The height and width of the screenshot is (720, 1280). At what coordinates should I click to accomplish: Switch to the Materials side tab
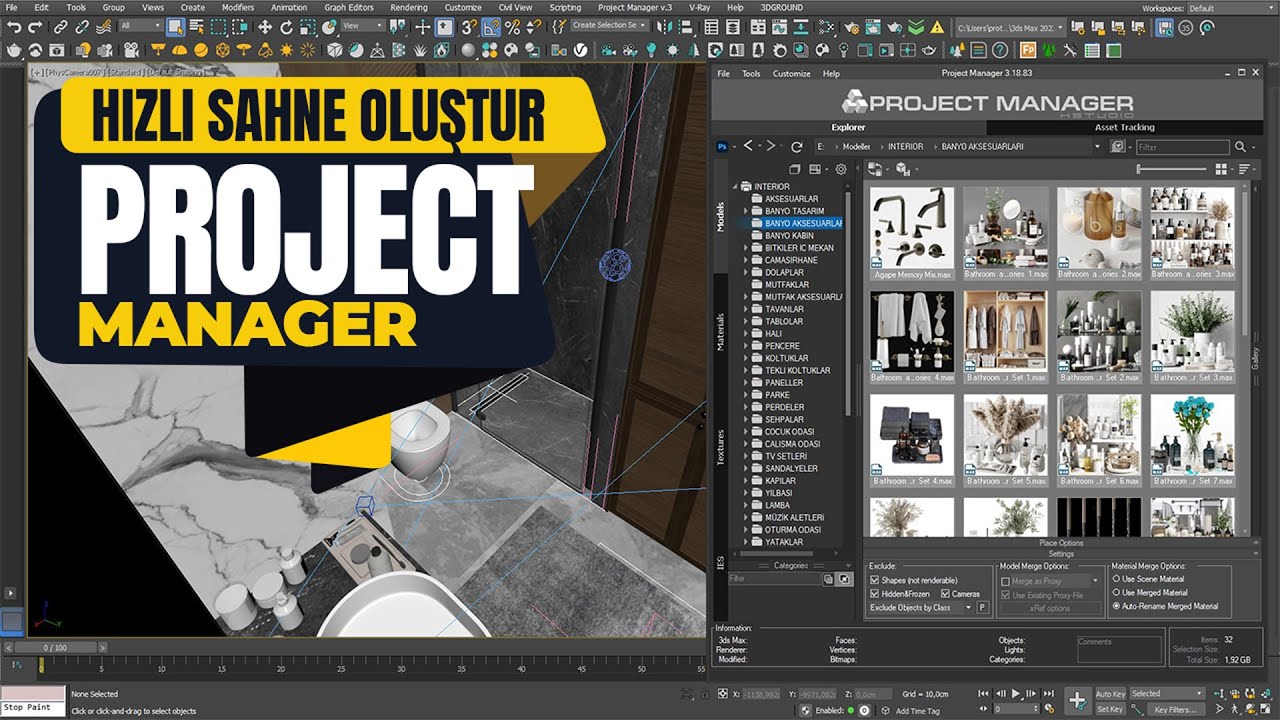(720, 331)
